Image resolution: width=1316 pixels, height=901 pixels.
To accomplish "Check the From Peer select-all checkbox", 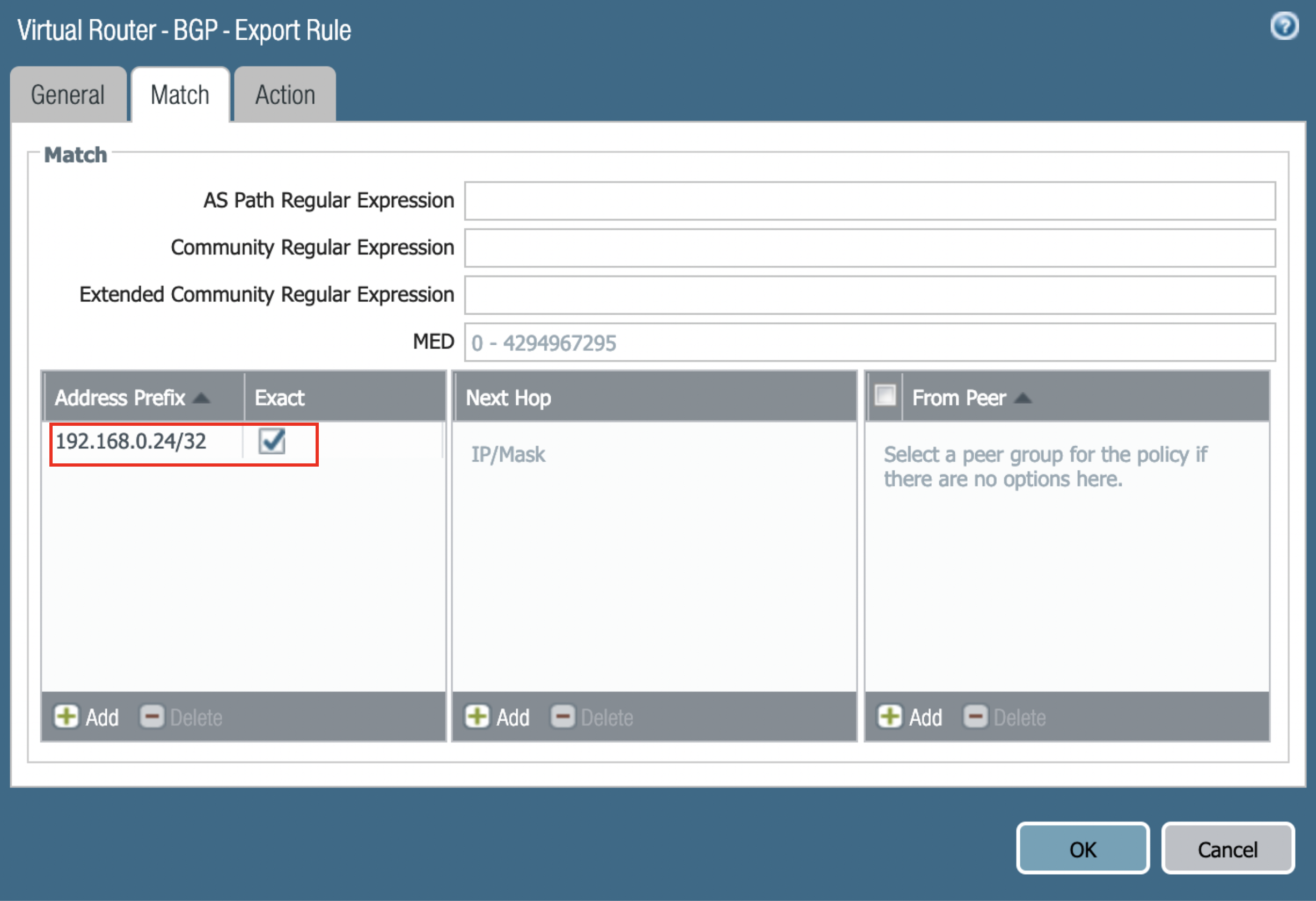I will click(x=885, y=396).
